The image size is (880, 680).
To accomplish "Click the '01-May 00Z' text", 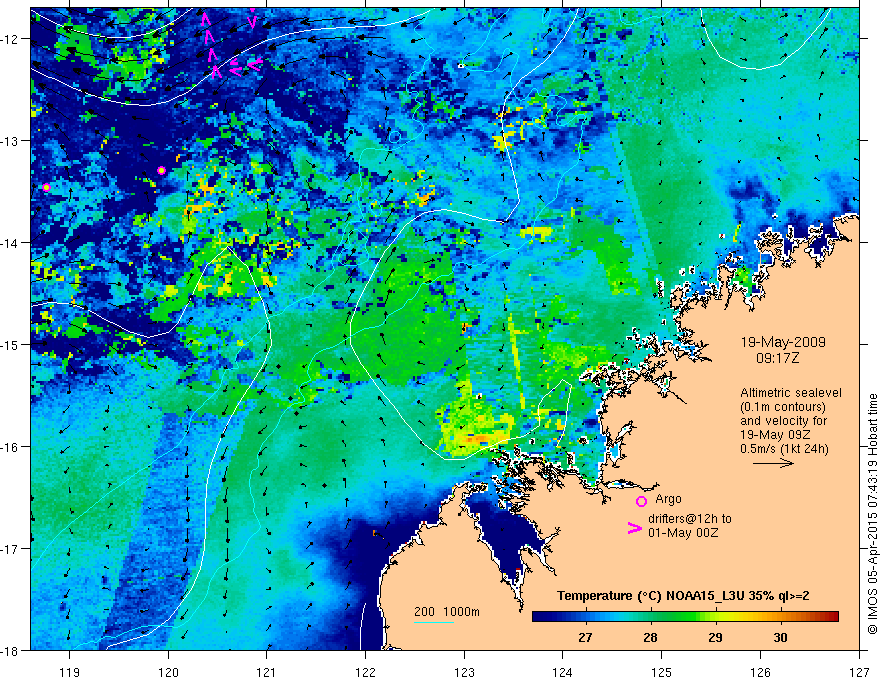I will [683, 533].
